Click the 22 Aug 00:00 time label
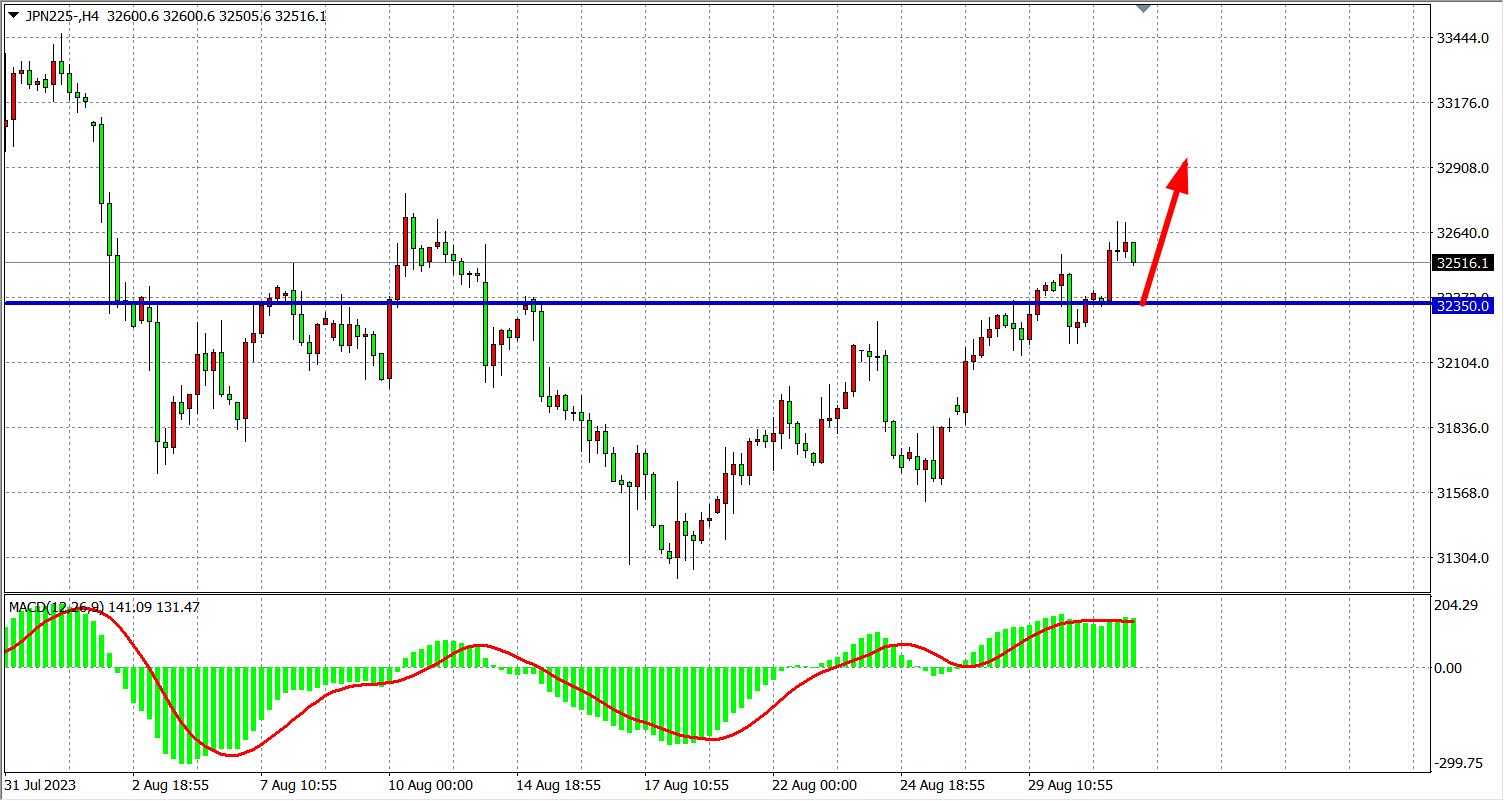The image size is (1504, 801). [814, 786]
